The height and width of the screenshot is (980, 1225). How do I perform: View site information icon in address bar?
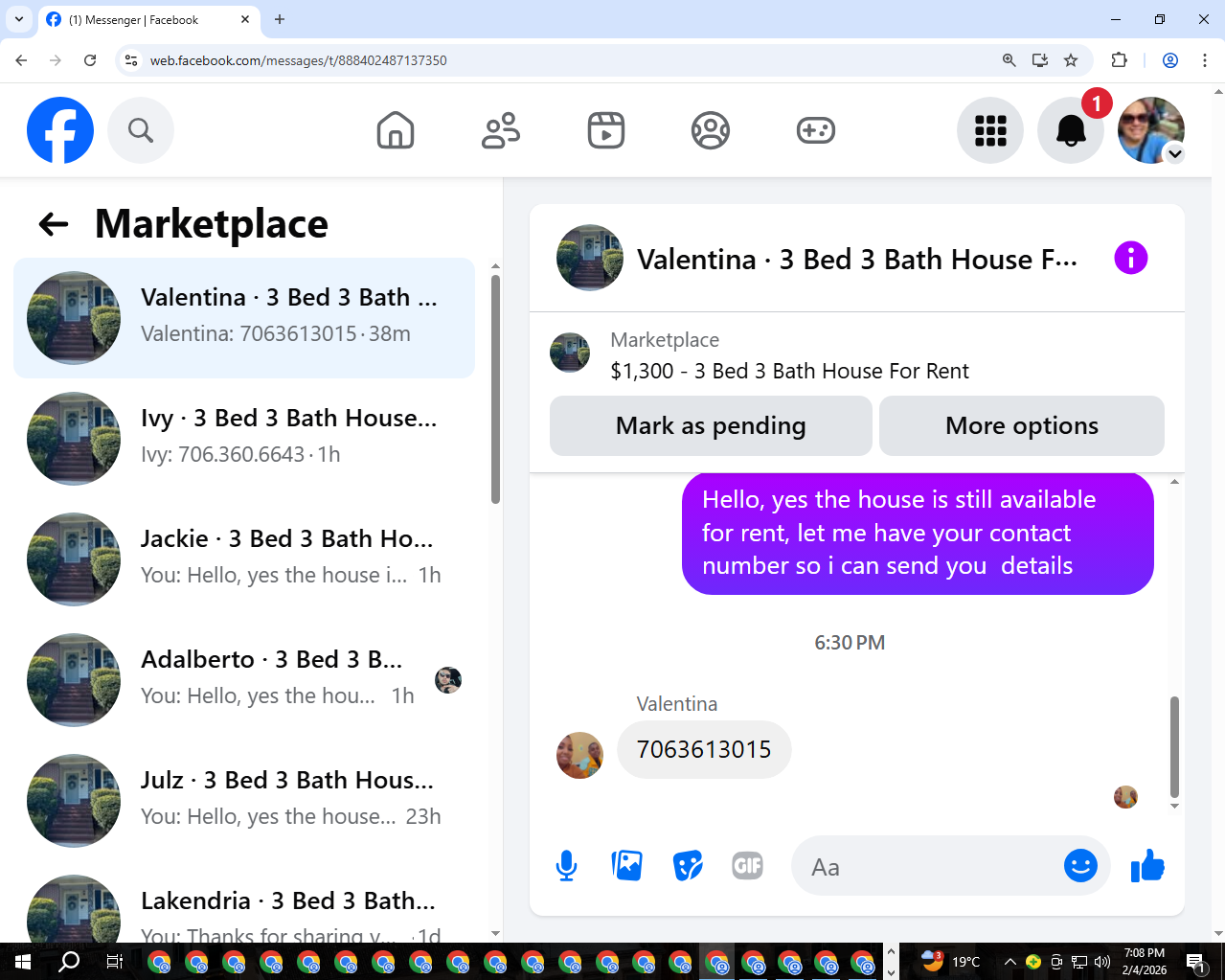132,60
